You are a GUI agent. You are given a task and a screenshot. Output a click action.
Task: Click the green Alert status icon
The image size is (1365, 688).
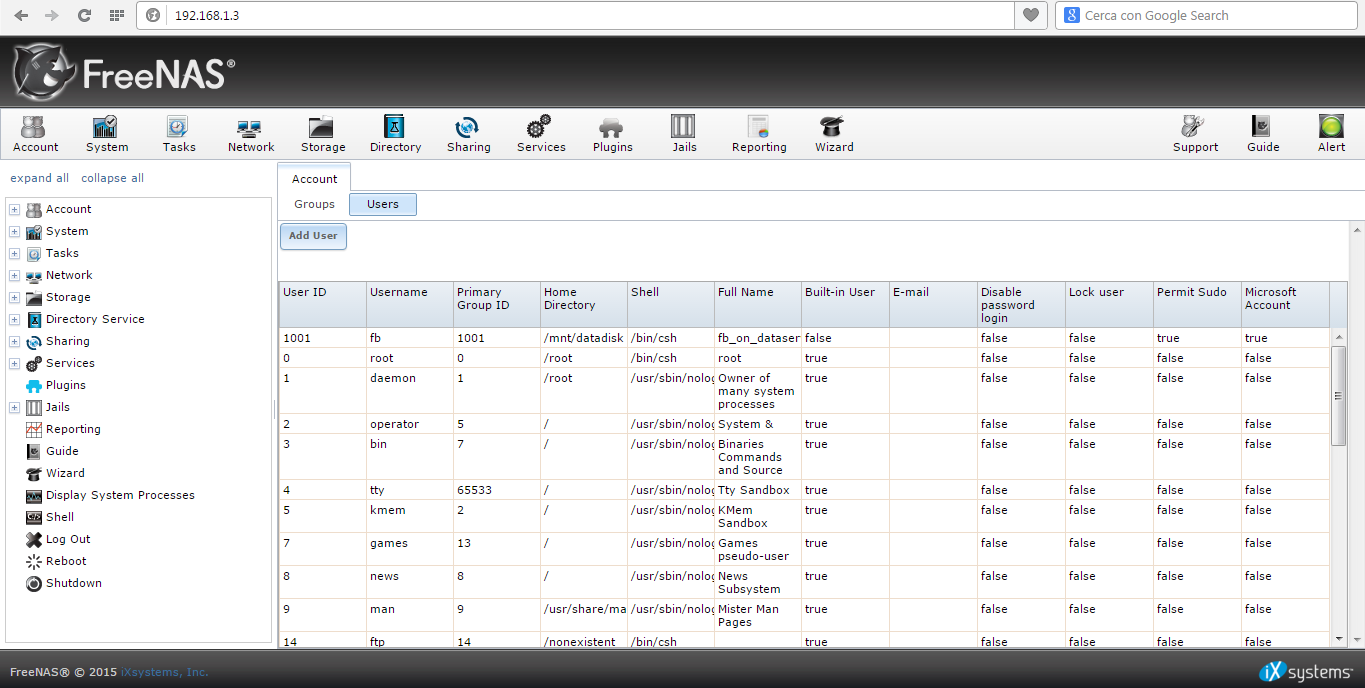coord(1330,128)
